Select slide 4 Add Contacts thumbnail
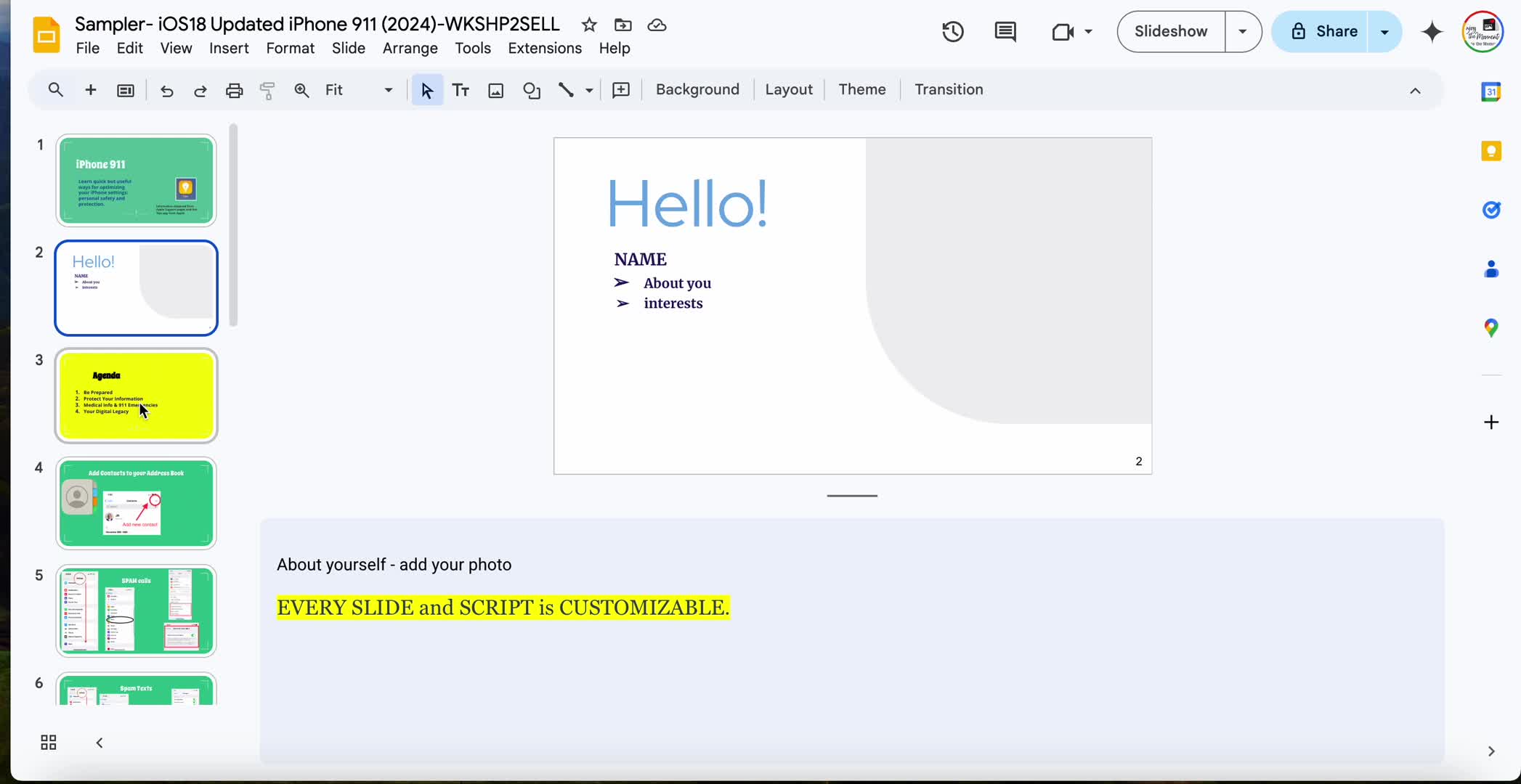This screenshot has height=784, width=1521. point(137,503)
